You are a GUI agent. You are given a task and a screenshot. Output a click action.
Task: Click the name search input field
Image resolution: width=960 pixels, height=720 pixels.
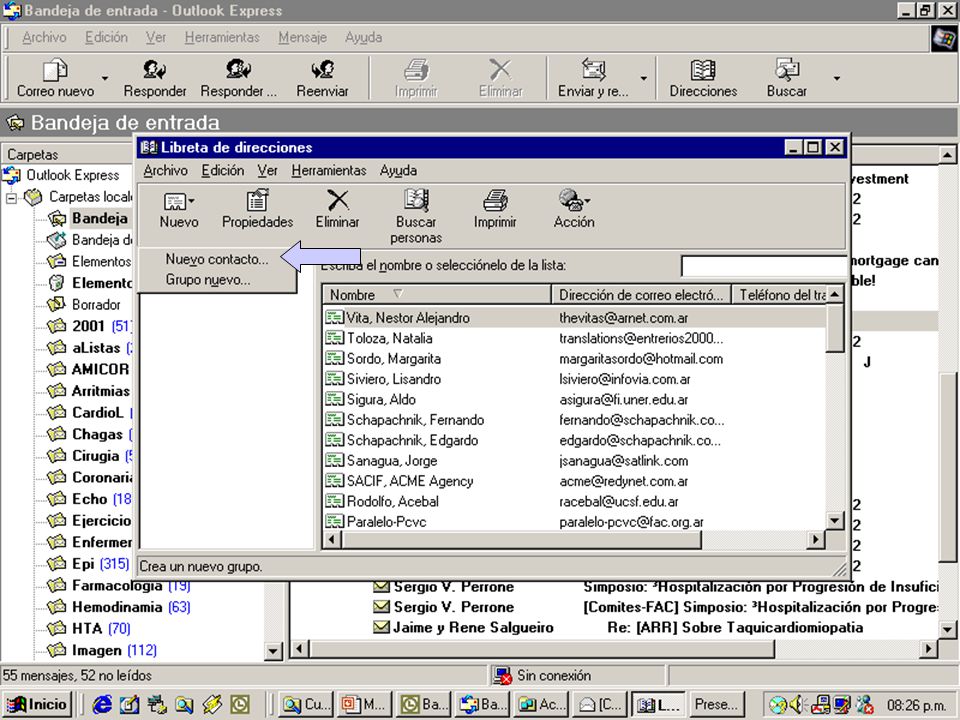(763, 266)
